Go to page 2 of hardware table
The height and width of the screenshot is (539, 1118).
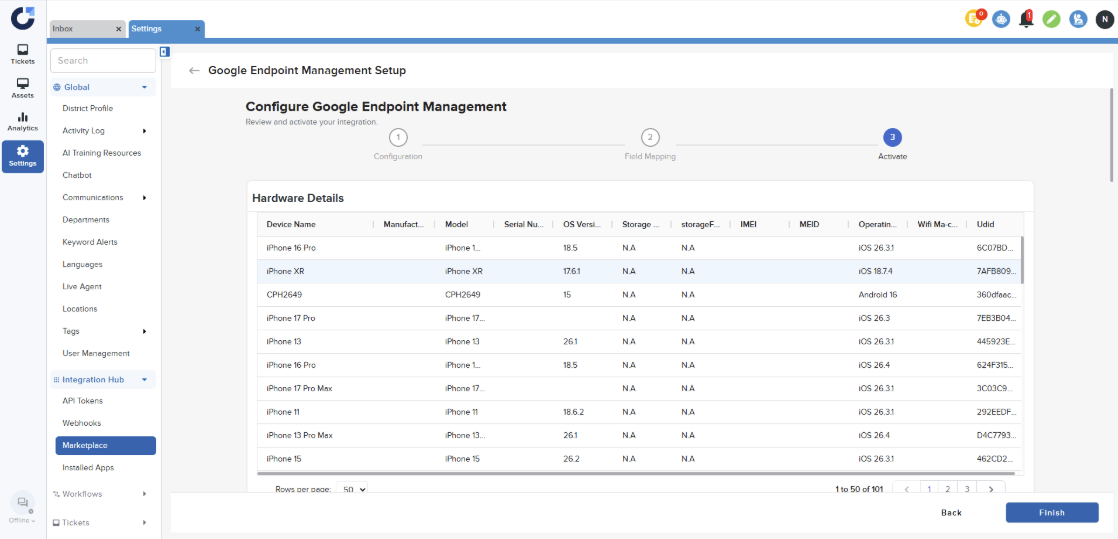pos(947,489)
